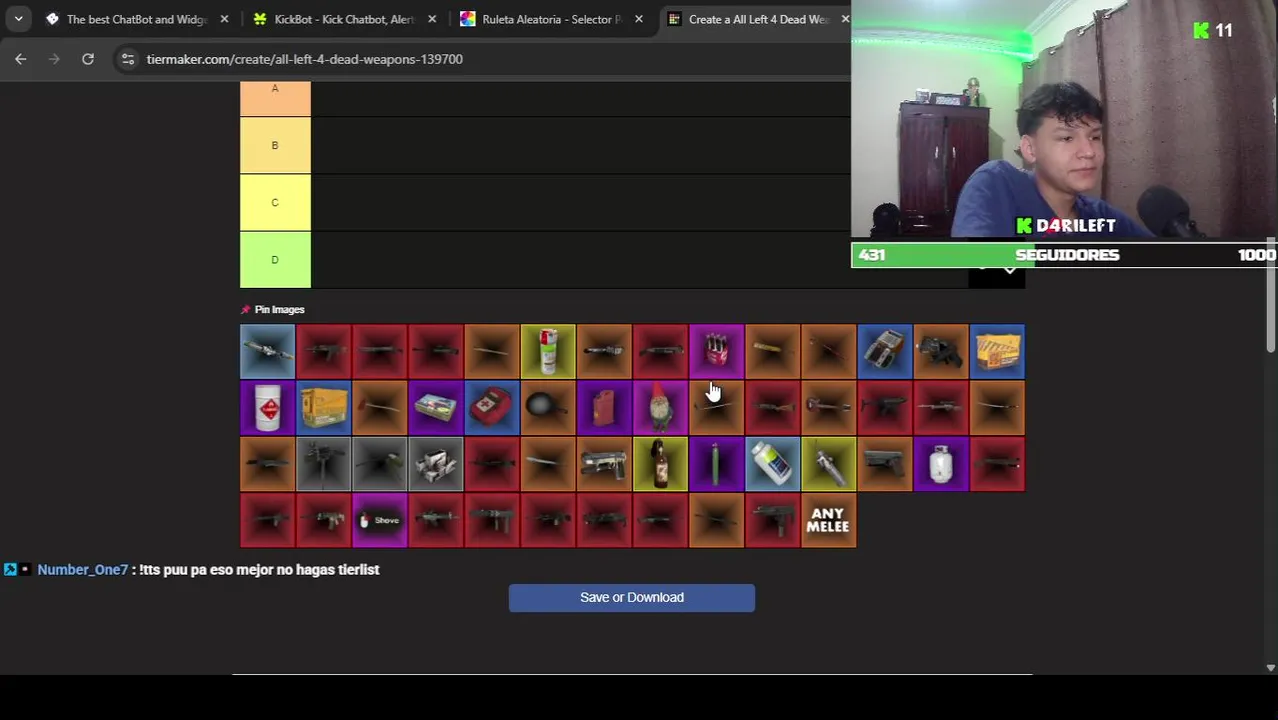
Task: Close the KickBot tab
Action: click(x=432, y=19)
